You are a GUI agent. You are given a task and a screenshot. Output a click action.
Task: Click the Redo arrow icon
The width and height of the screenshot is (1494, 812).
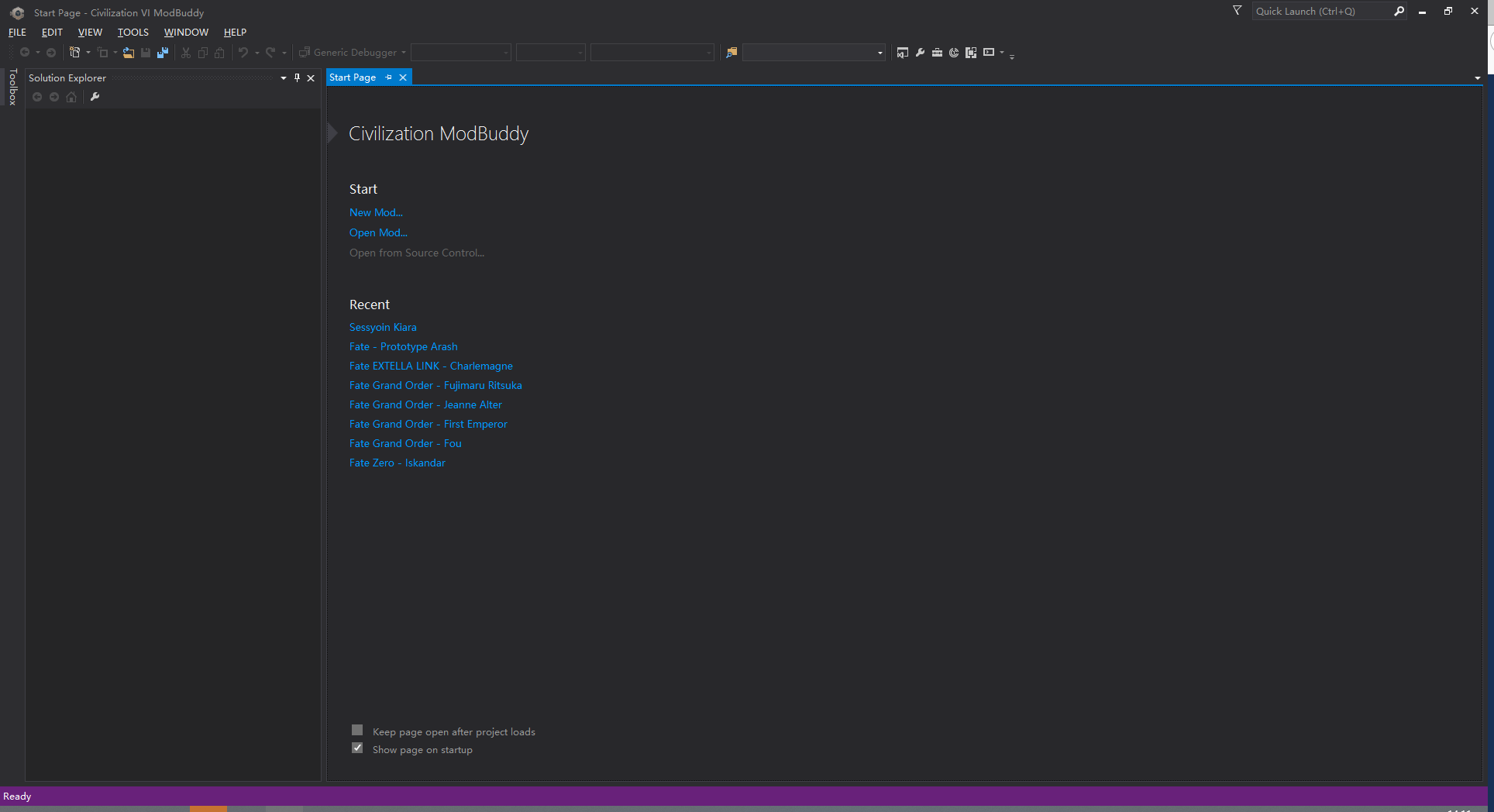(x=270, y=53)
